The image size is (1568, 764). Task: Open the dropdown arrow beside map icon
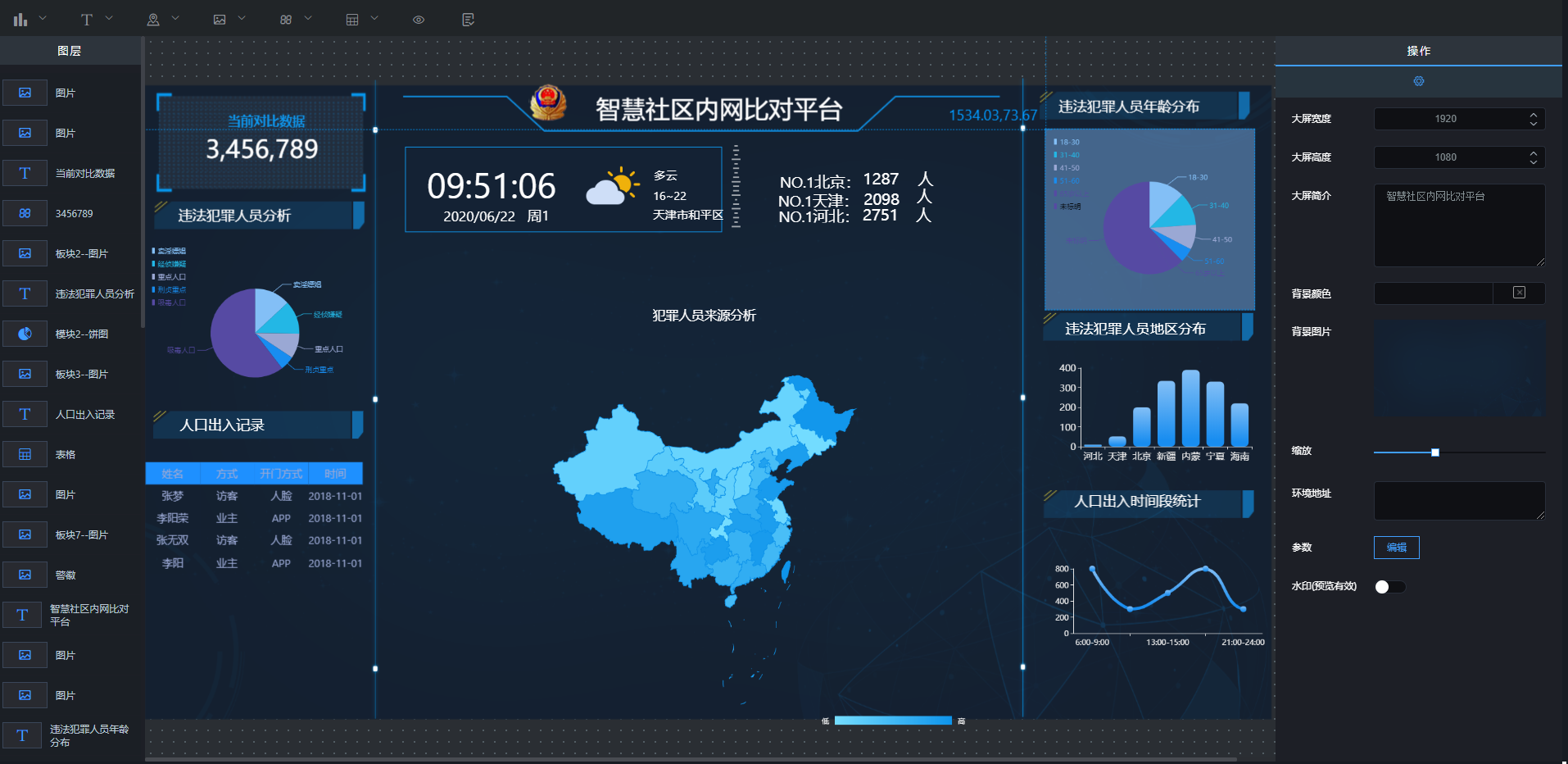pos(175,18)
